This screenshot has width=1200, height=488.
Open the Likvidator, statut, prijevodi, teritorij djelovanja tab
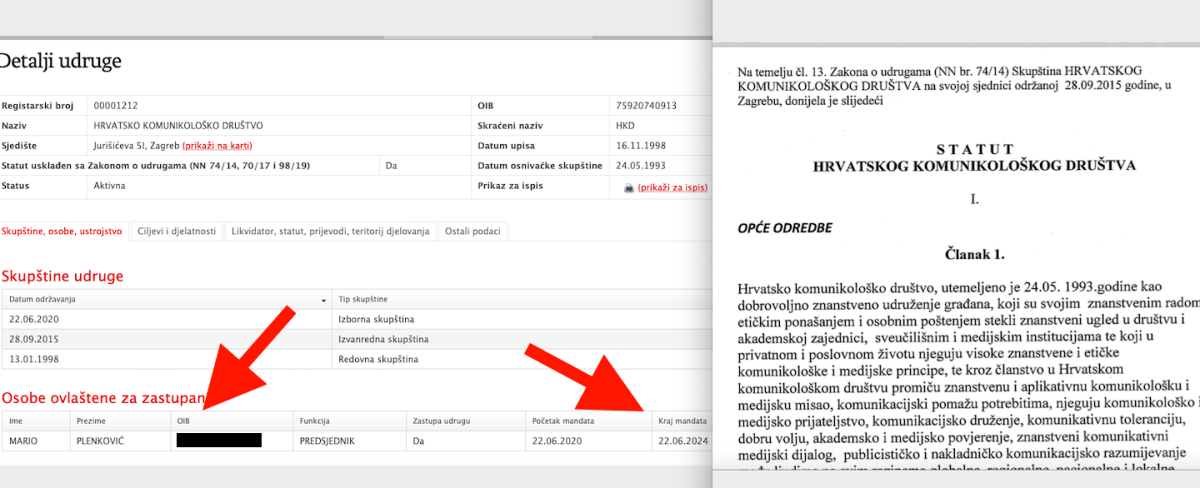coord(331,231)
